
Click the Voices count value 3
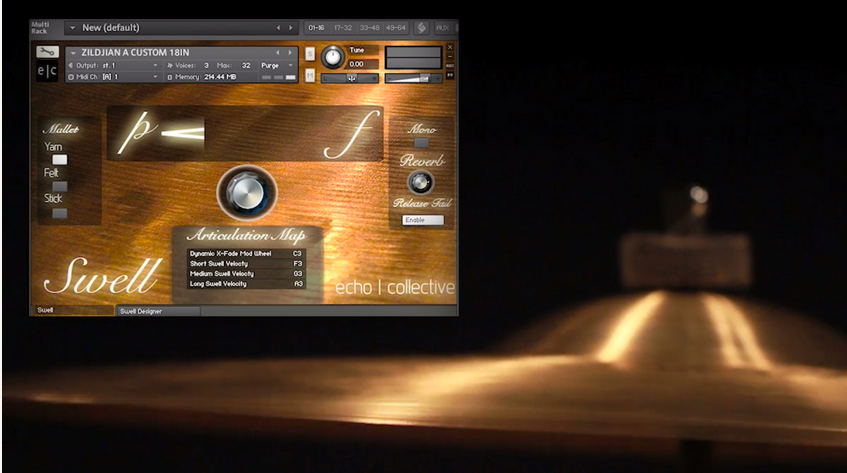pyautogui.click(x=206, y=65)
